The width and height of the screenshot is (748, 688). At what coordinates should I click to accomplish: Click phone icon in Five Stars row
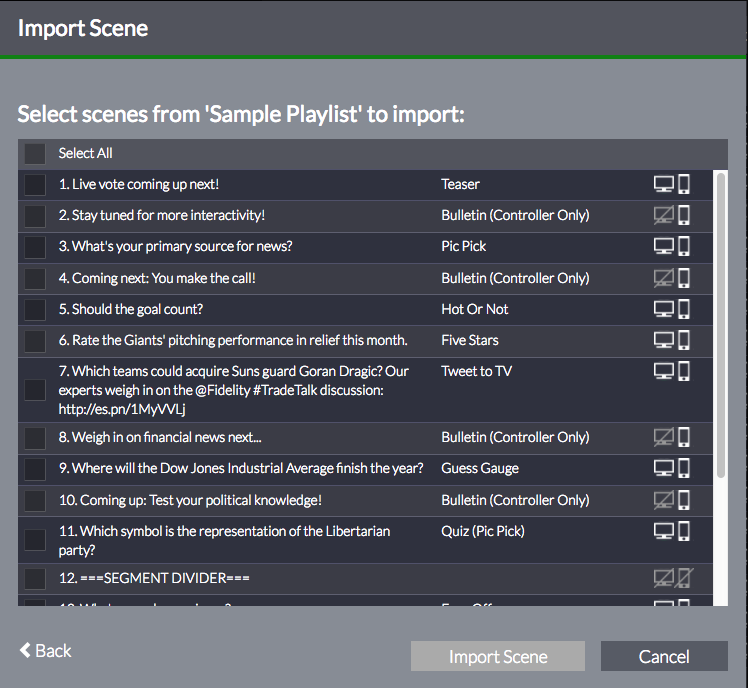(x=684, y=340)
